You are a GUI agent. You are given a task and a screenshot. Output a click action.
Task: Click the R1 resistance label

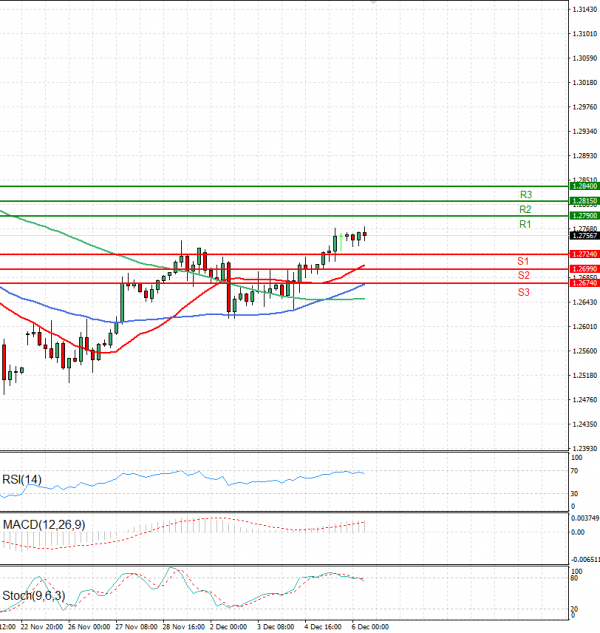[x=524, y=226]
